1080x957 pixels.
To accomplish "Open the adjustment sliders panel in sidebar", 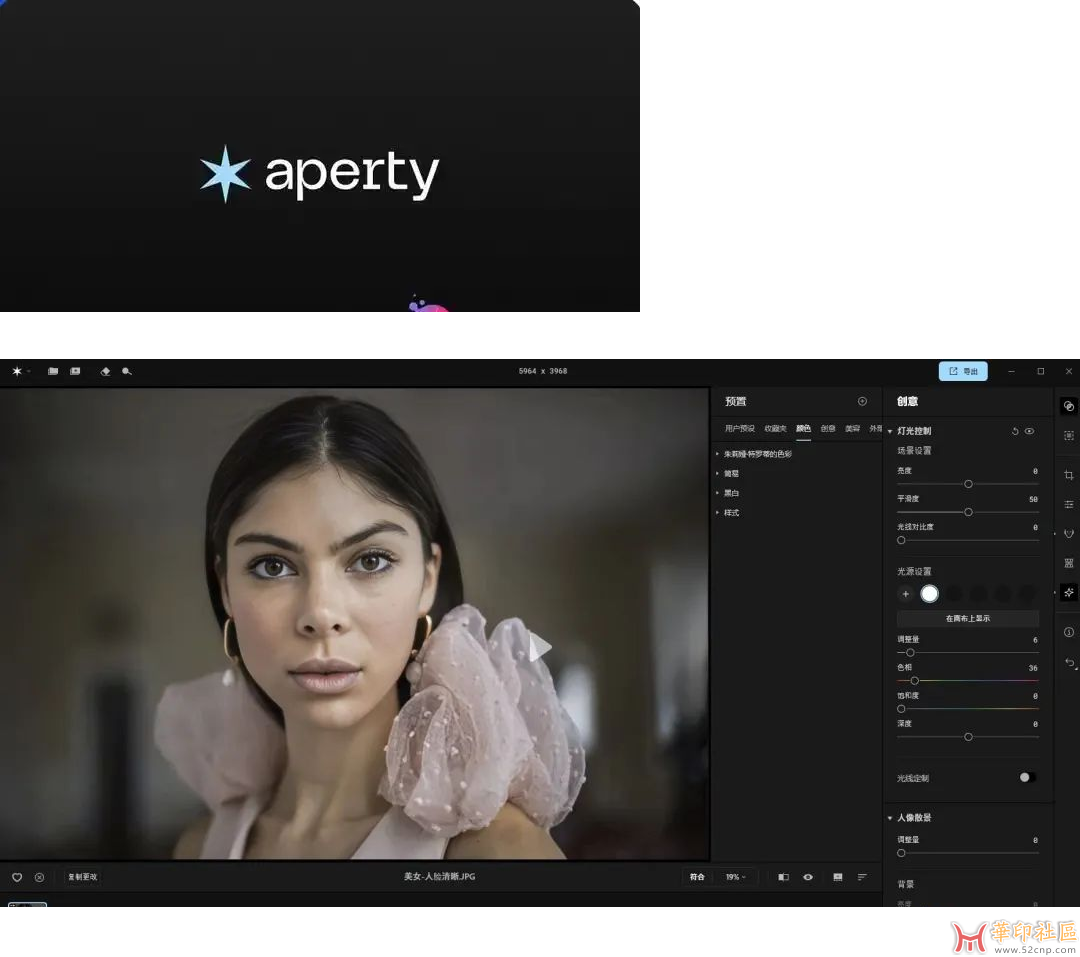I will (x=1068, y=504).
